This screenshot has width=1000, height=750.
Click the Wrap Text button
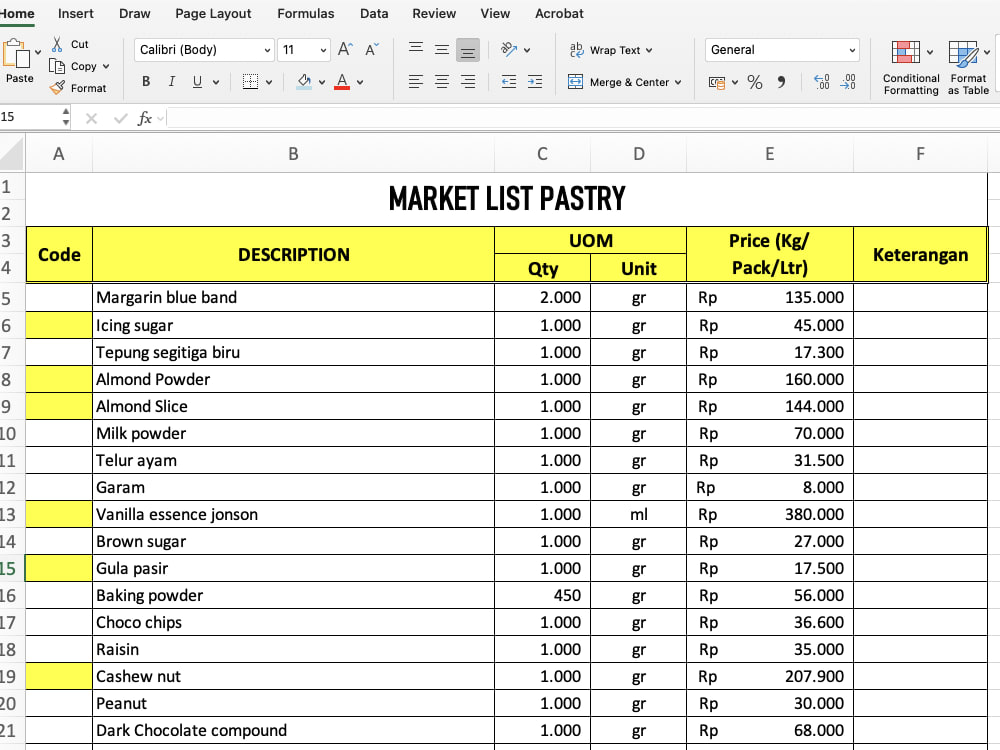[610, 50]
